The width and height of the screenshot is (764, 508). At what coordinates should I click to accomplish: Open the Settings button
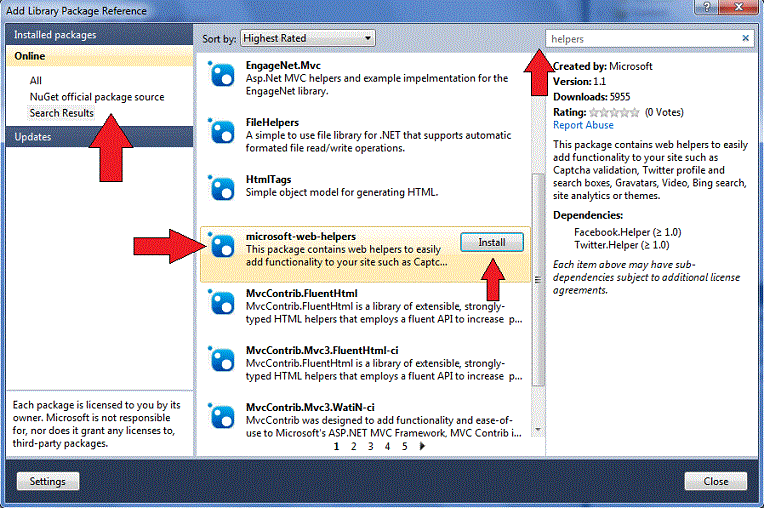48,481
